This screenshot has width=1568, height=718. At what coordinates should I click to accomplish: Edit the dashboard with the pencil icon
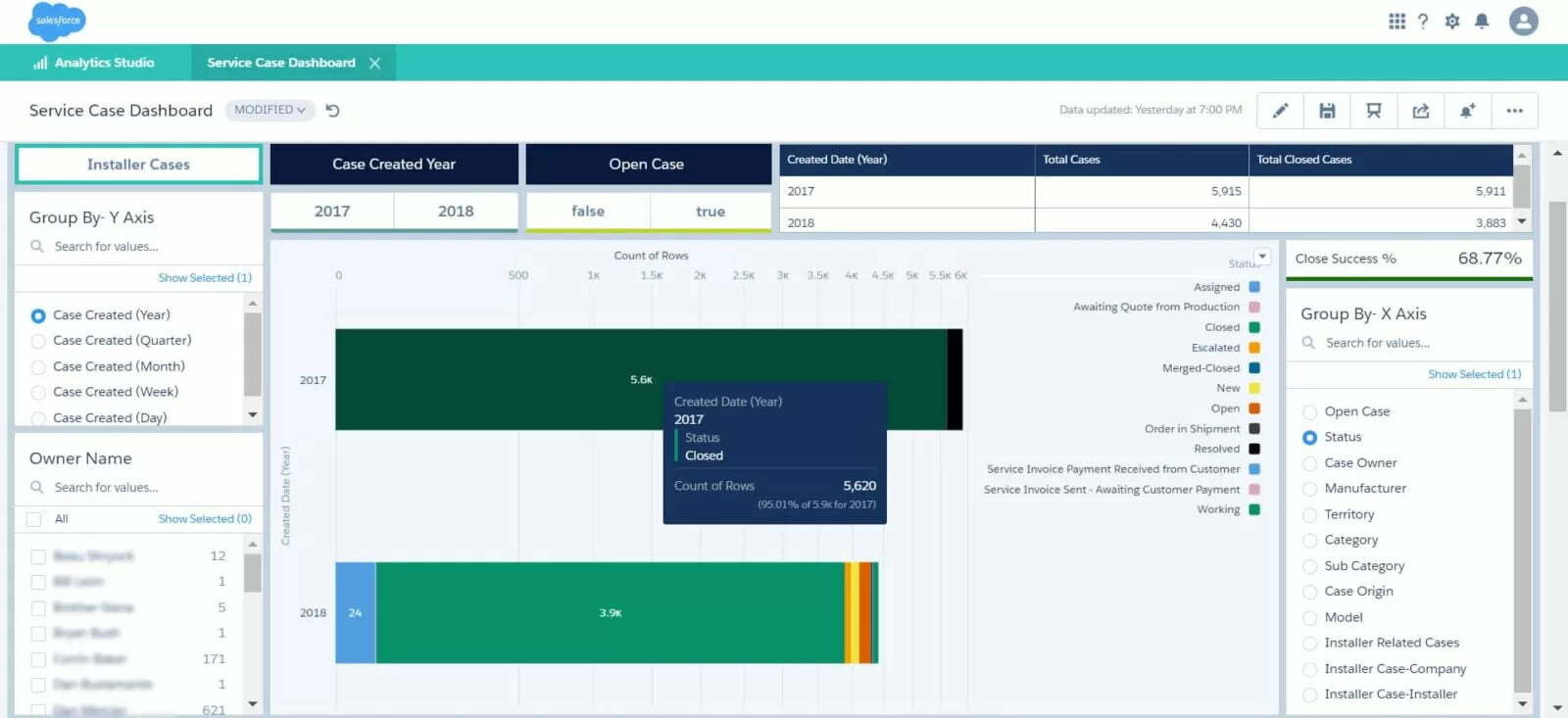pos(1280,111)
